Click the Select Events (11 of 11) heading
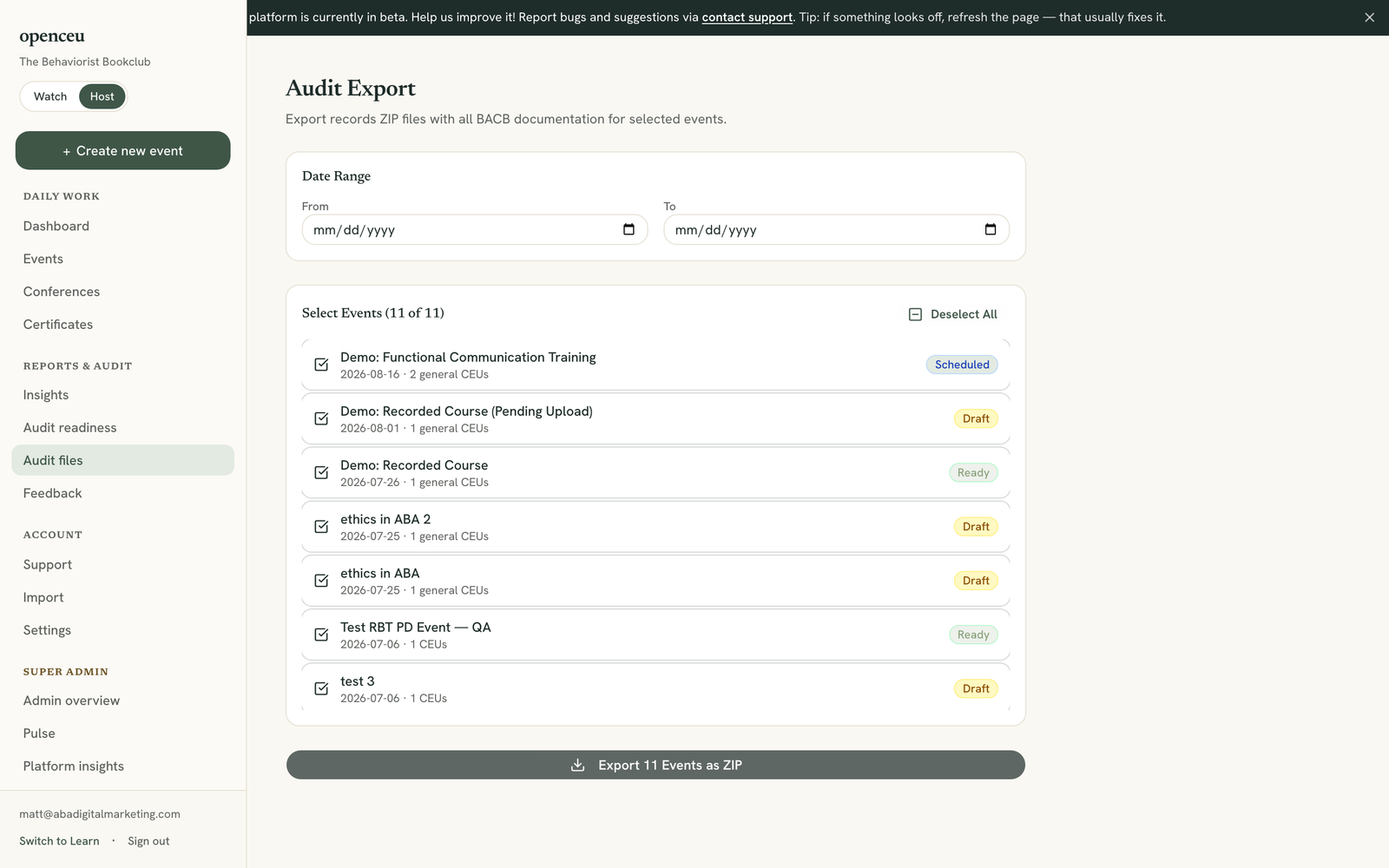Image resolution: width=1389 pixels, height=868 pixels. [x=373, y=312]
